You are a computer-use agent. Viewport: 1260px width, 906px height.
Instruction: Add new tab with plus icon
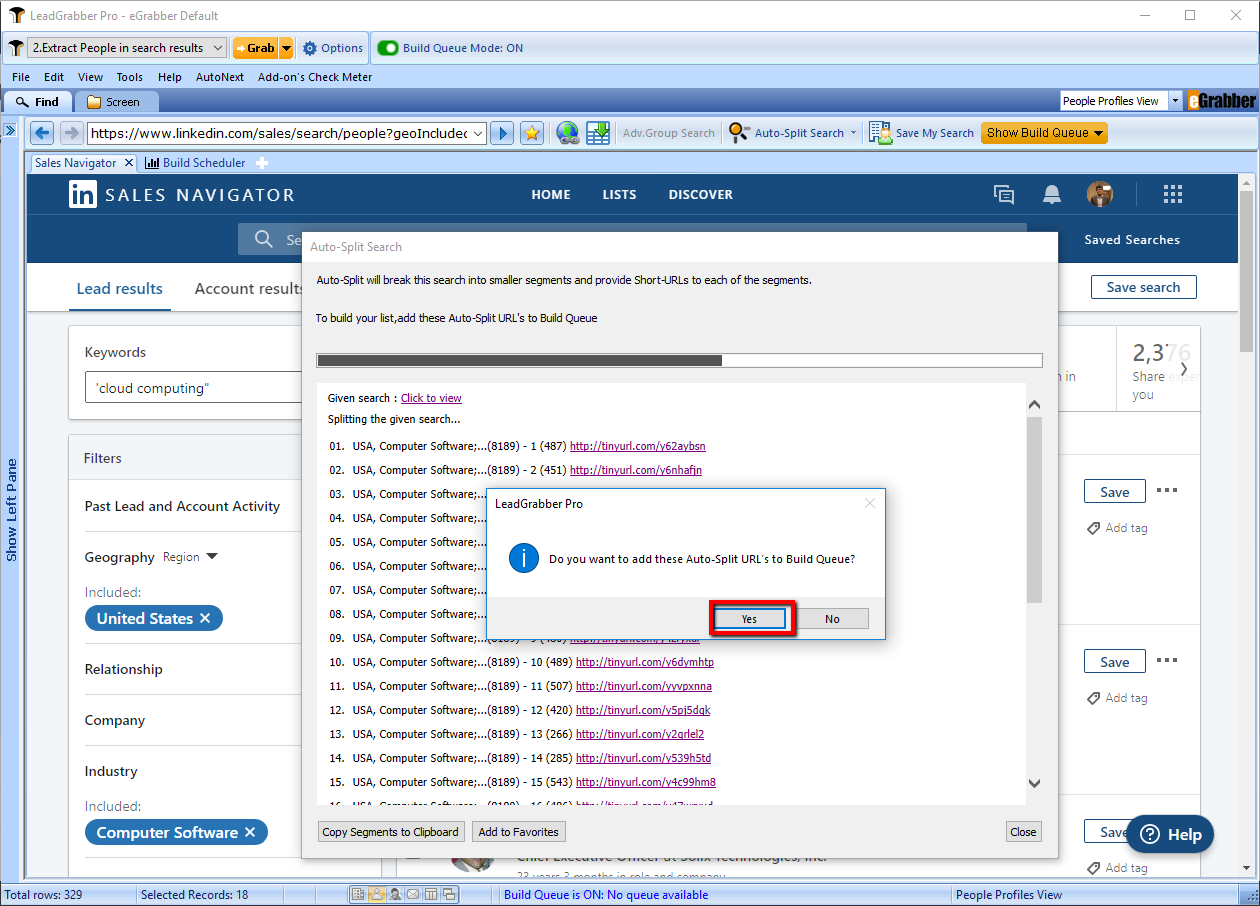[262, 163]
